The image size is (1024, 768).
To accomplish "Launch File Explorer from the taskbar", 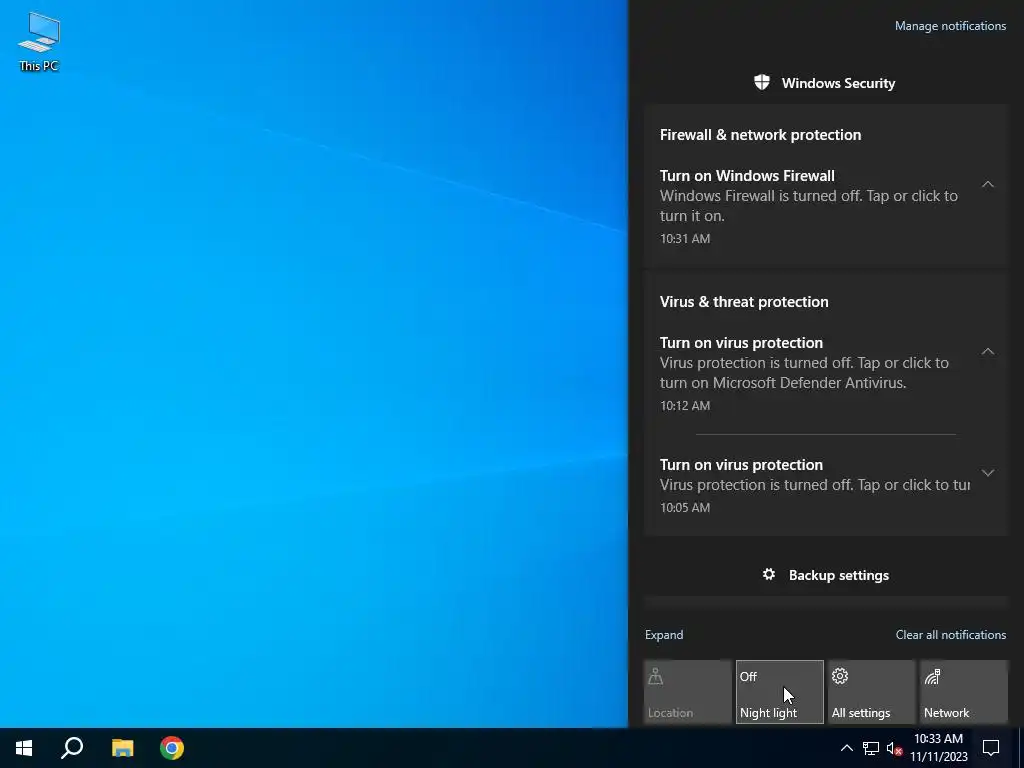I will [122, 748].
